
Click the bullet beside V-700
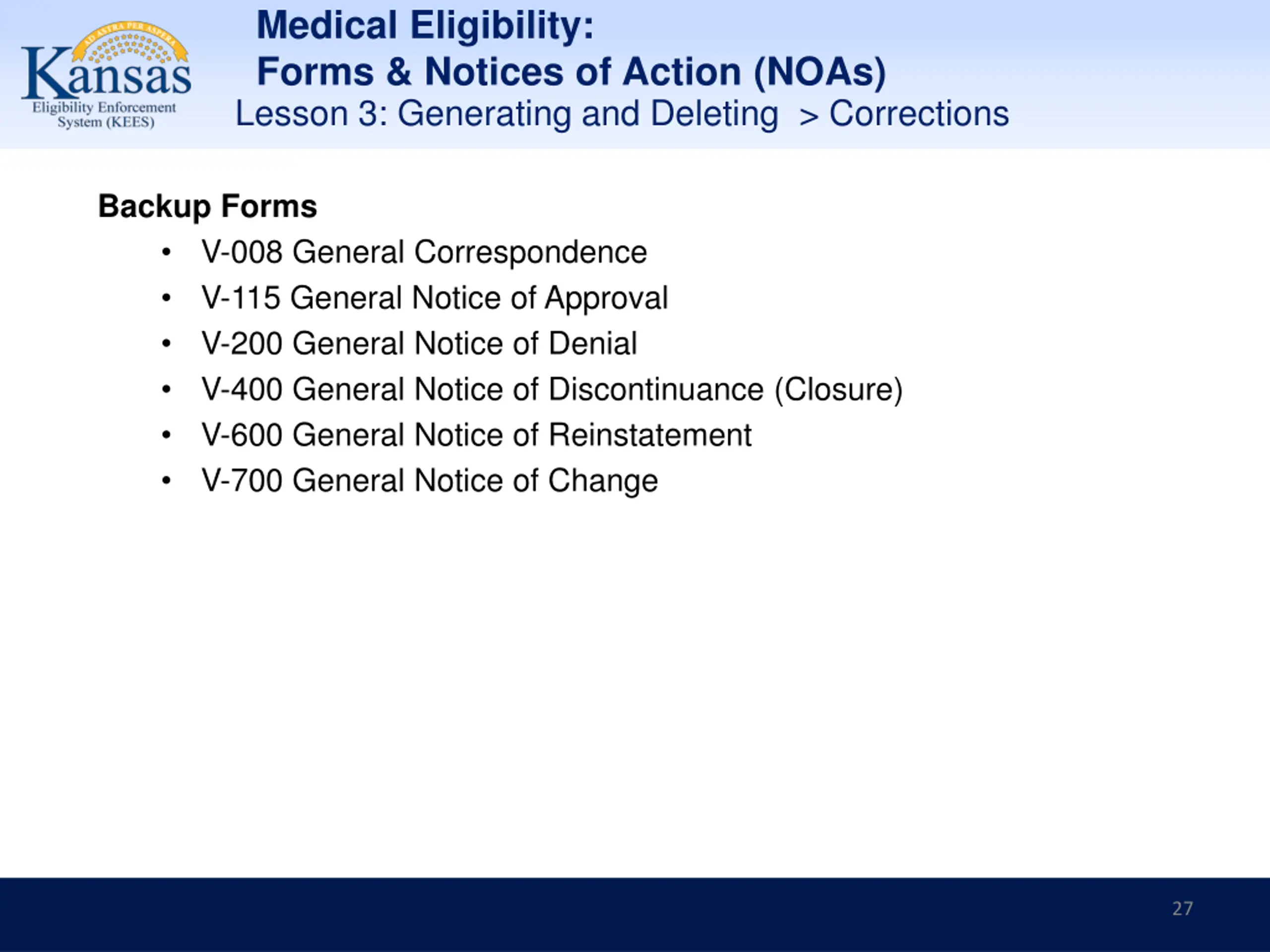[167, 480]
